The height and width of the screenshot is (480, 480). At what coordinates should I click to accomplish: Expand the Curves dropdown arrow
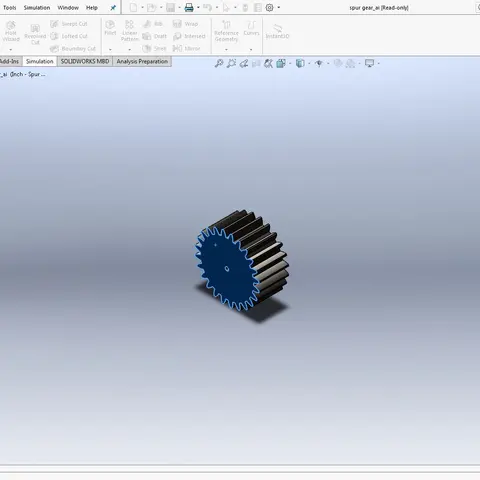[x=251, y=50]
